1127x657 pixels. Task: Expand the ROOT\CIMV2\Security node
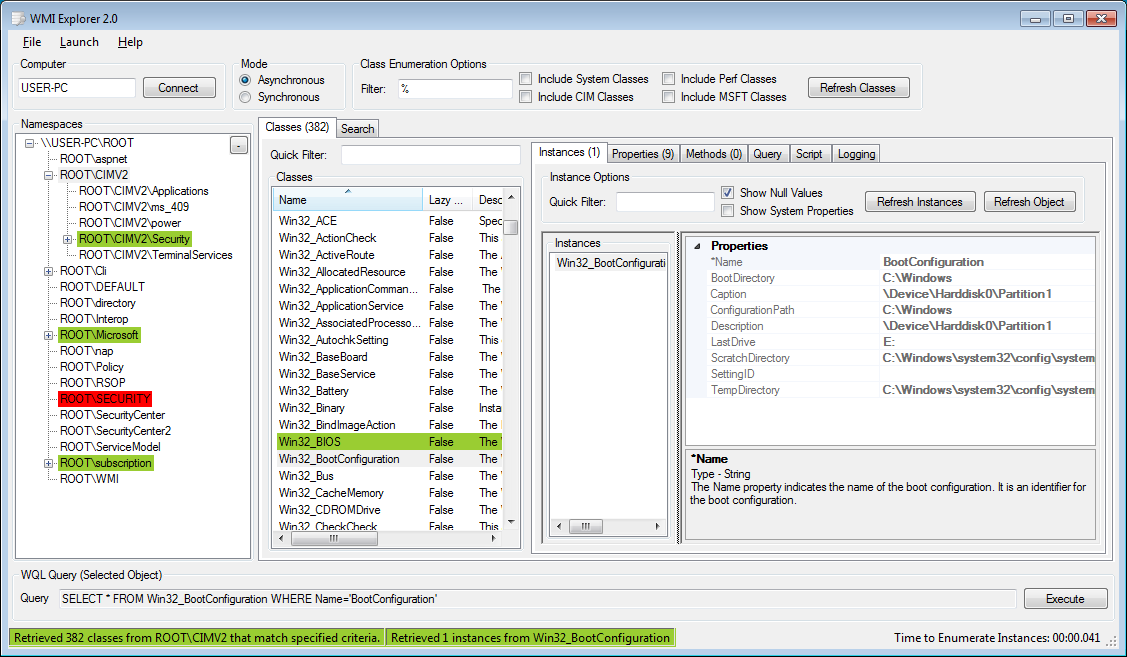click(x=67, y=239)
